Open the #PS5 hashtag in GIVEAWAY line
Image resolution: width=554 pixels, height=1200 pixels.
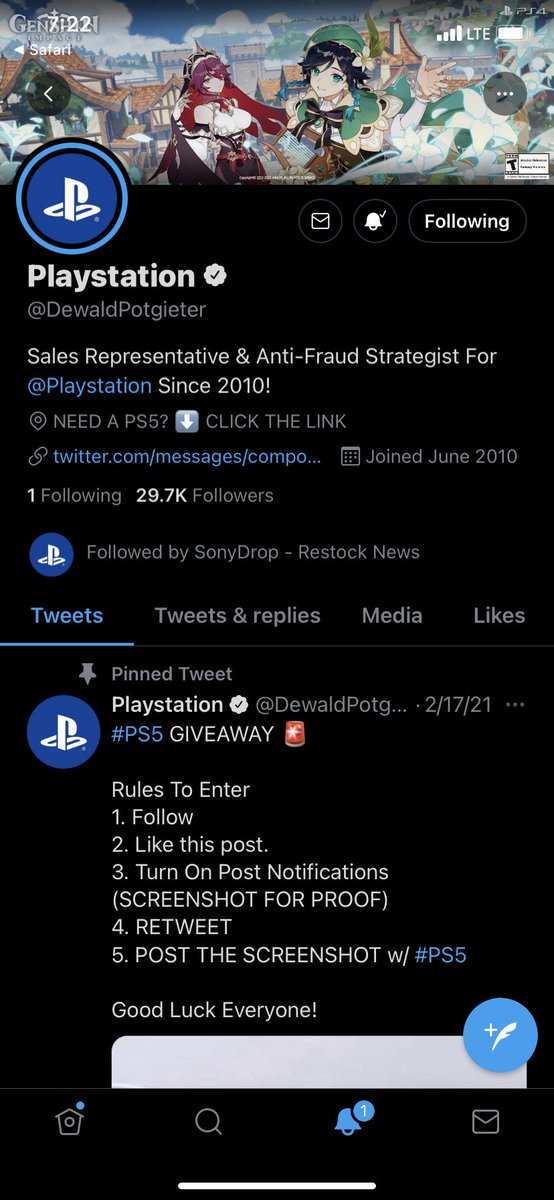click(x=137, y=734)
